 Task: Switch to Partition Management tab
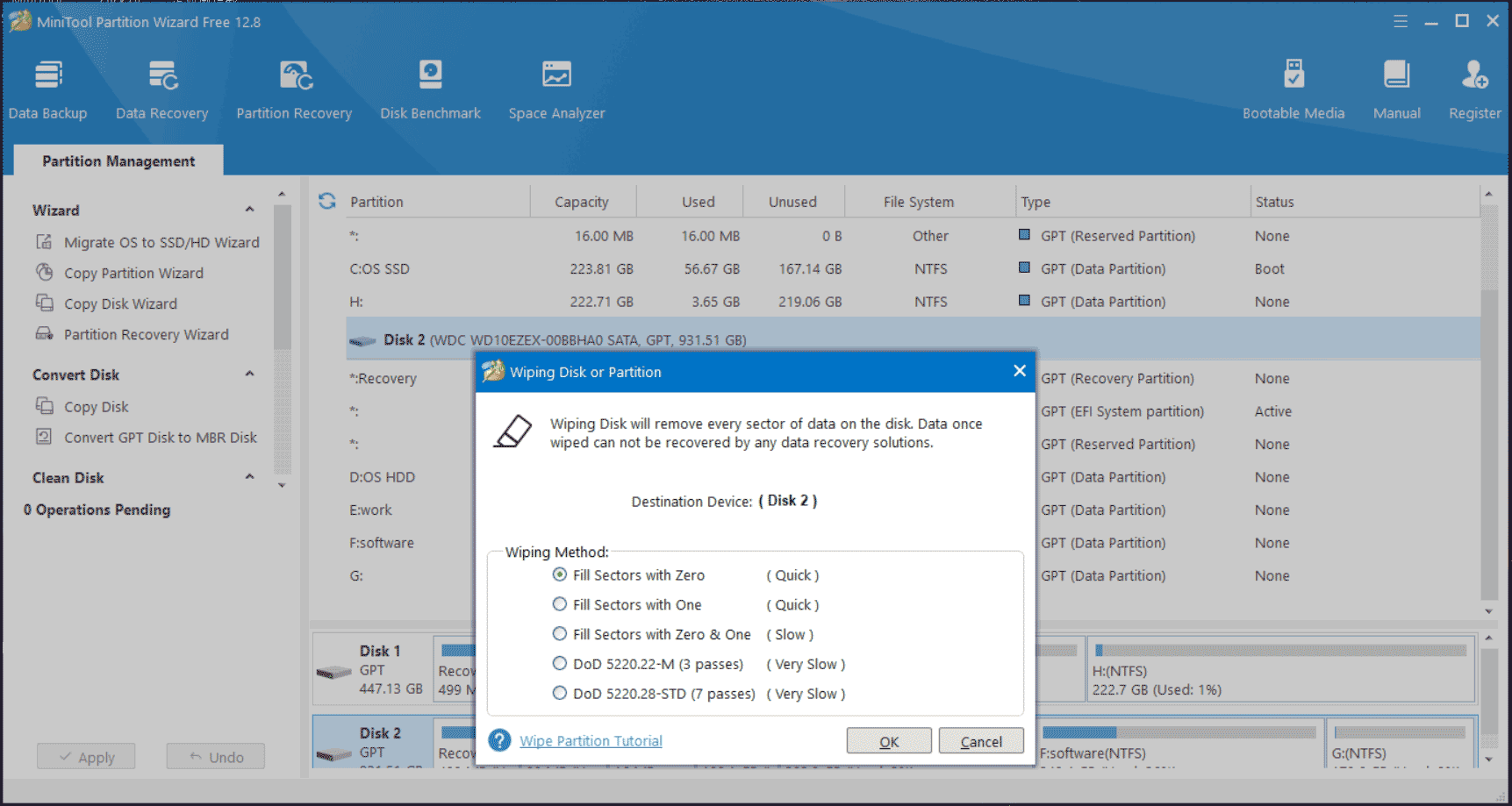[118, 160]
